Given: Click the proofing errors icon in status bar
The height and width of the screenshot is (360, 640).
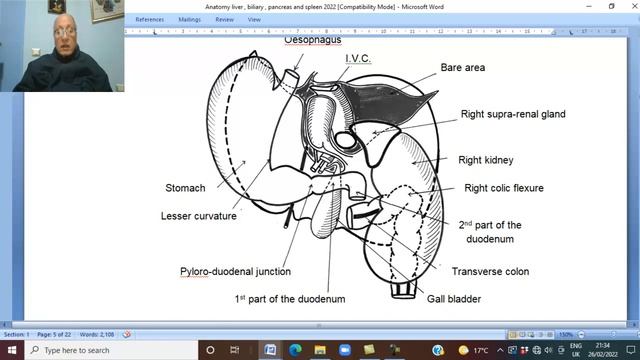Looking at the screenshot, I should (x=127, y=334).
